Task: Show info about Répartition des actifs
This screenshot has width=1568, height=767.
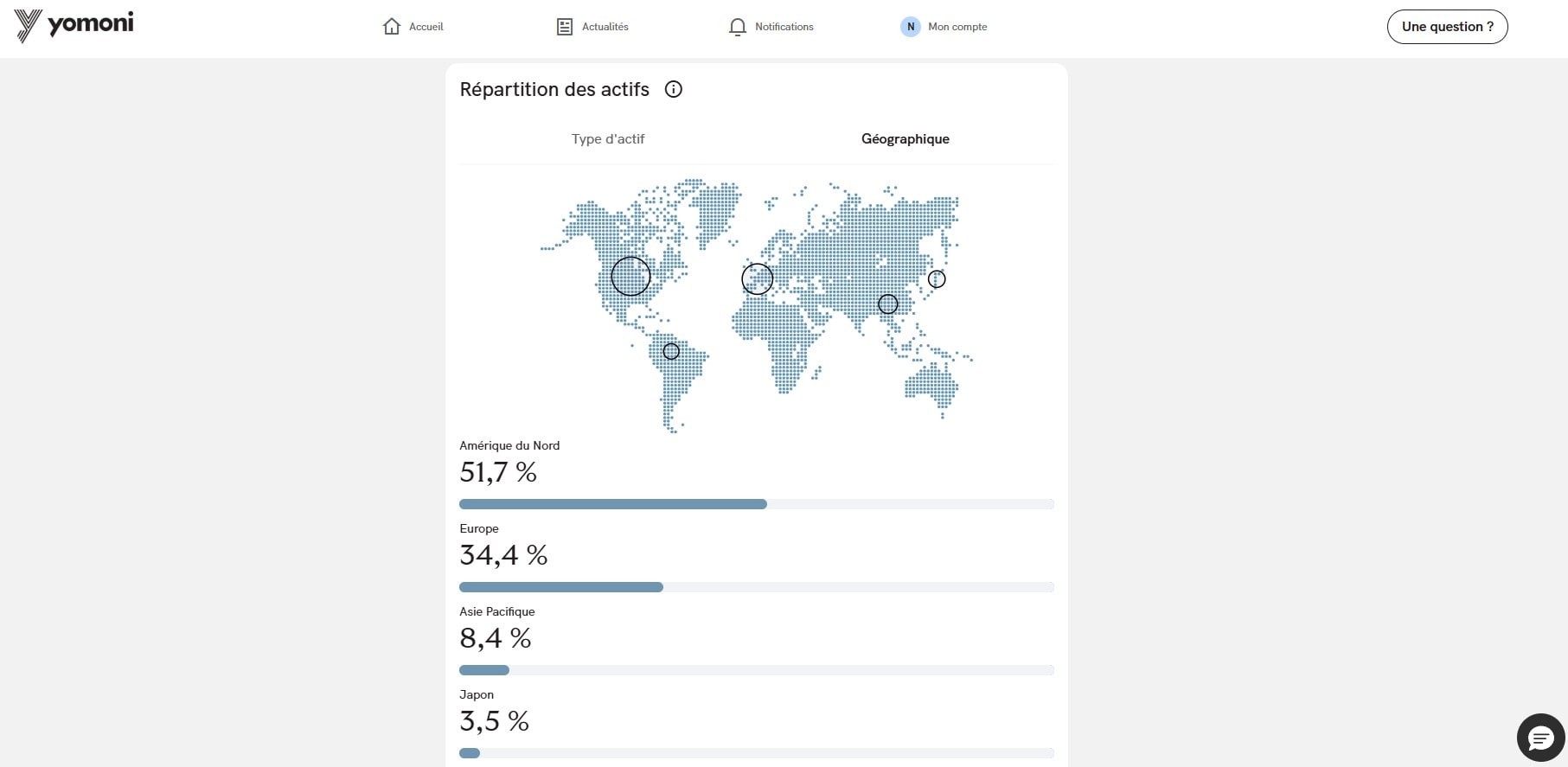Action: pyautogui.click(x=673, y=89)
